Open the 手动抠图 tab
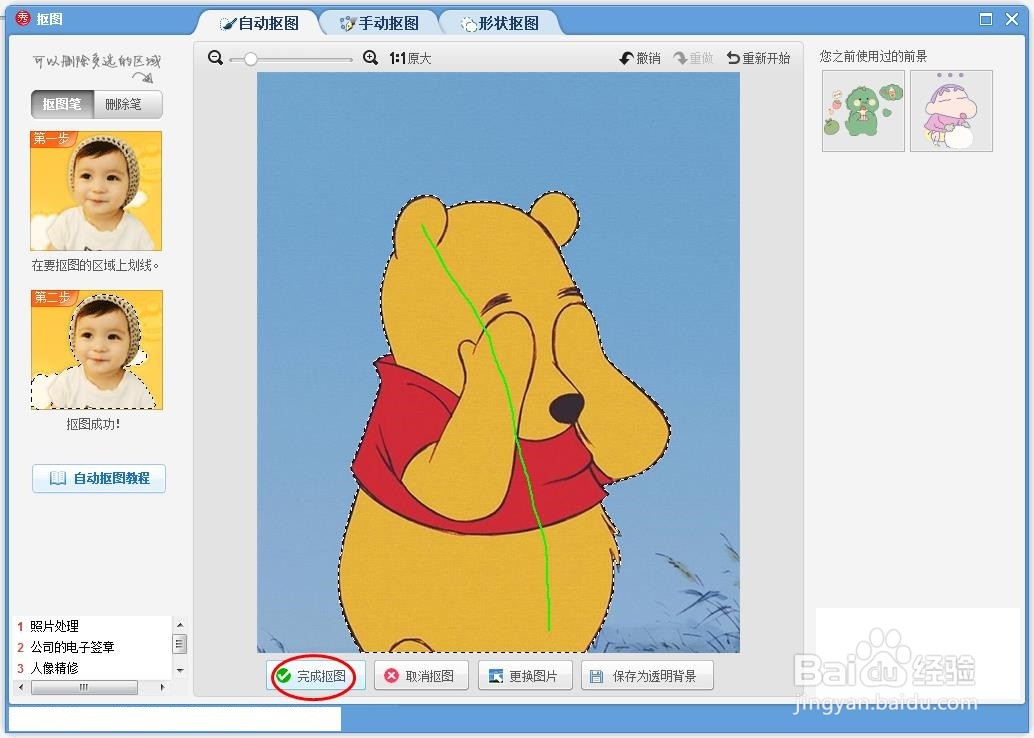This screenshot has width=1034, height=738. click(379, 23)
